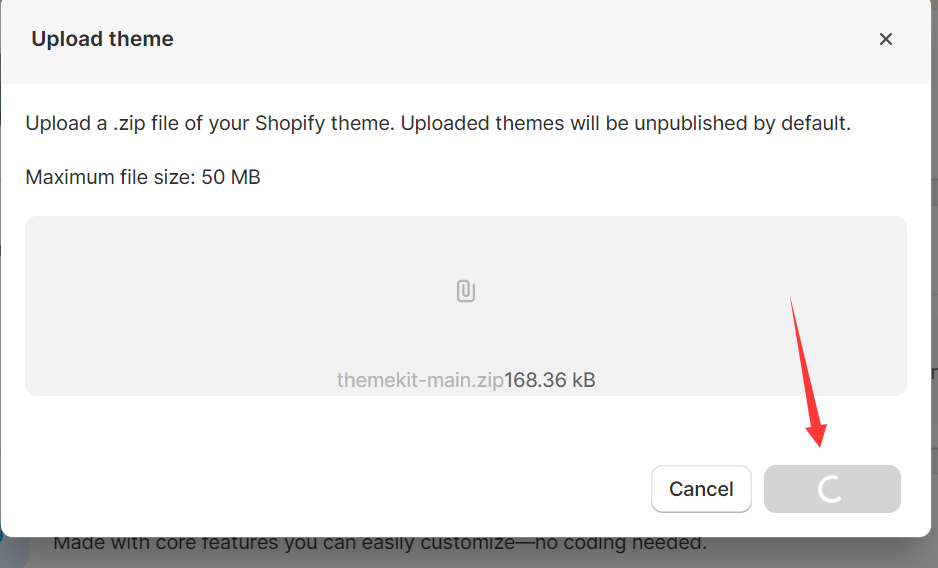
Task: Click the Upload theme dialog title
Action: coord(102,39)
